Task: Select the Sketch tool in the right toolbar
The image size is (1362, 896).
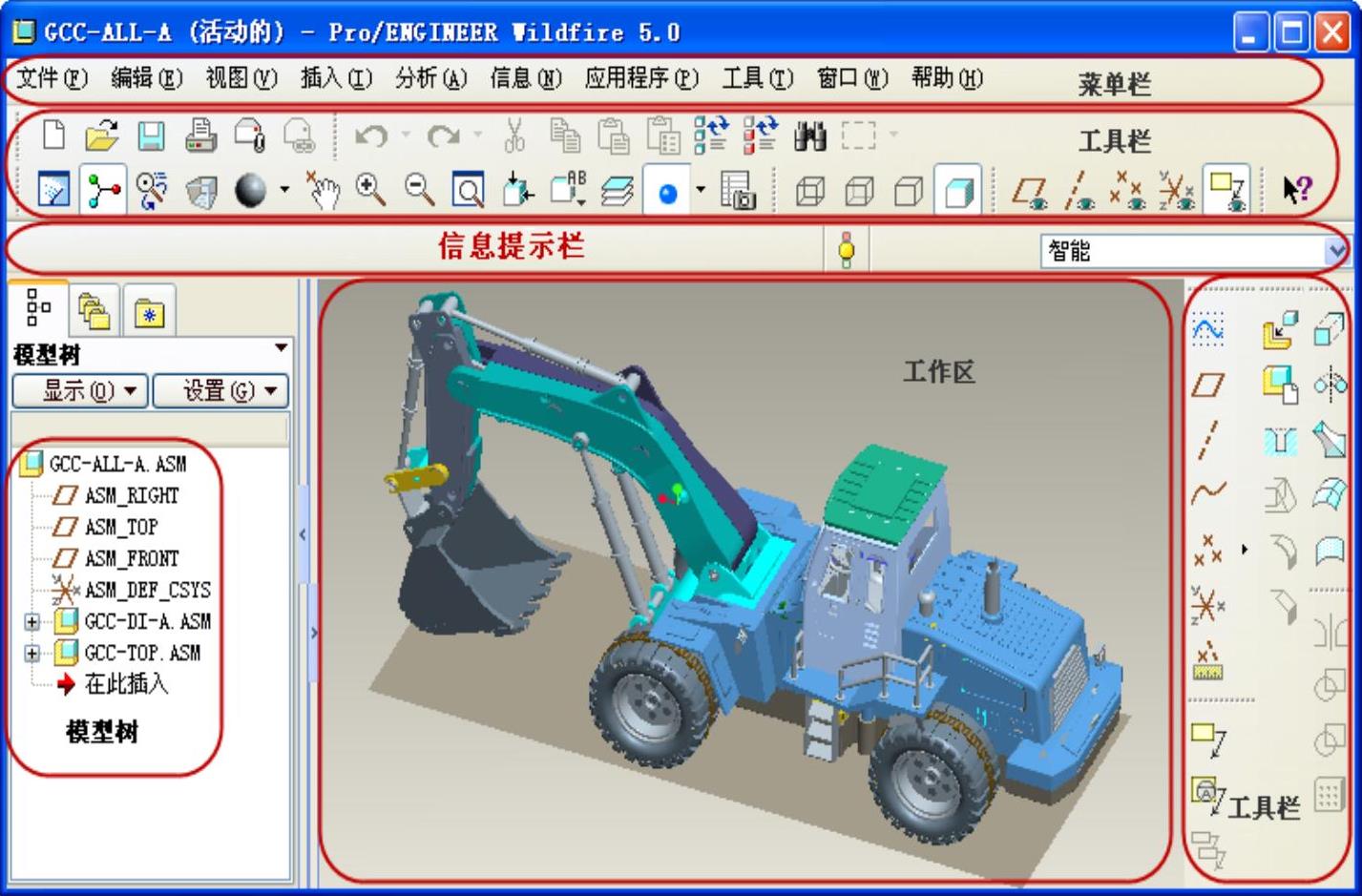Action: tap(1207, 328)
